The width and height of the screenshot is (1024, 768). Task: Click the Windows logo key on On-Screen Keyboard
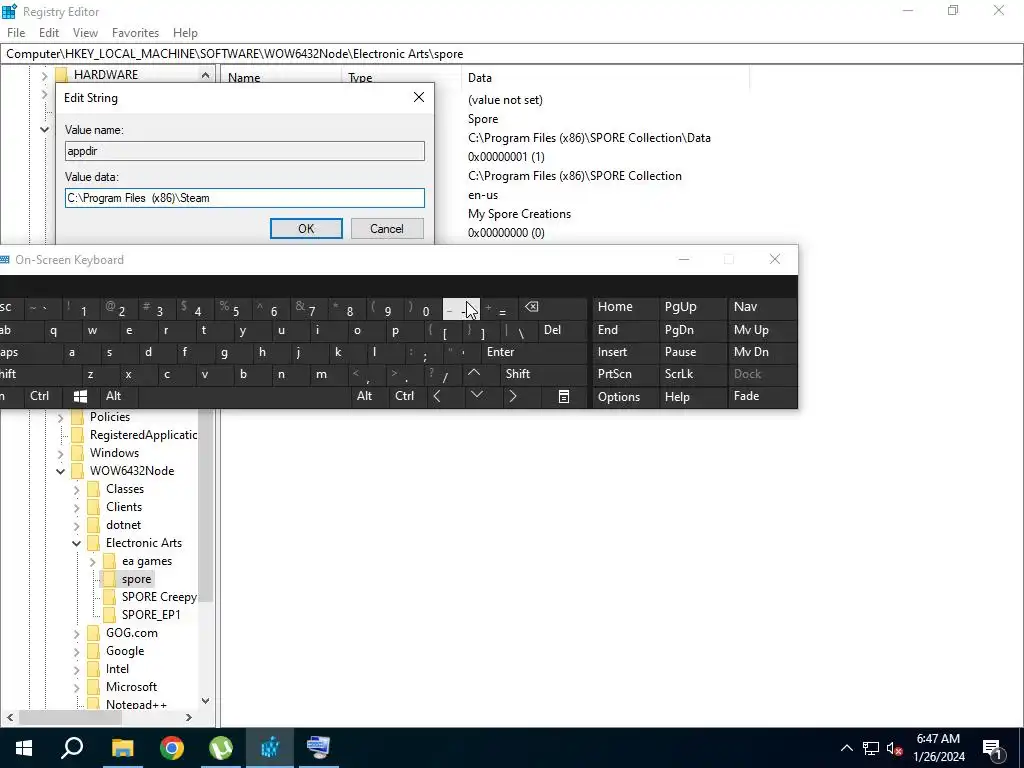(80, 396)
